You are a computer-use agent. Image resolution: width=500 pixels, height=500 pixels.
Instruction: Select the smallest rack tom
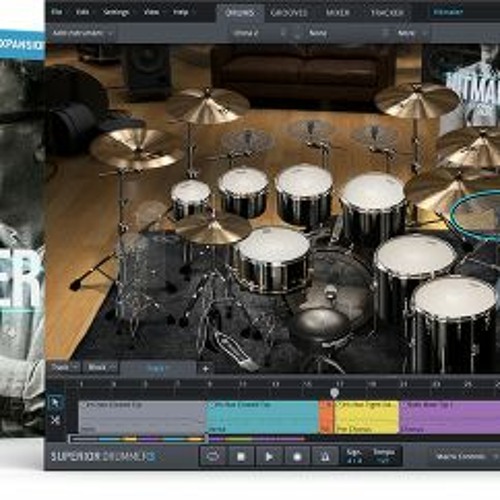(x=191, y=199)
